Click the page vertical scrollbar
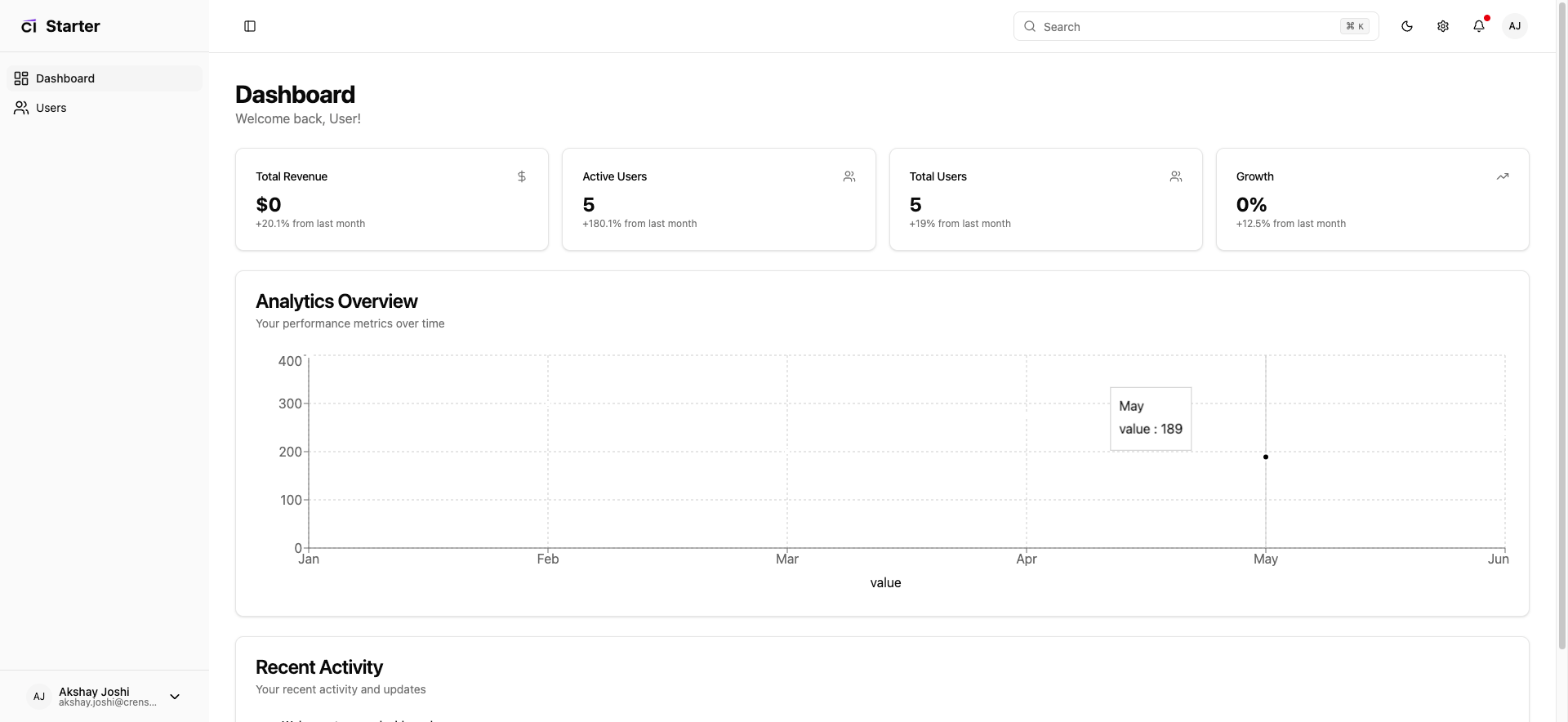This screenshot has width=1568, height=722. click(1562, 327)
